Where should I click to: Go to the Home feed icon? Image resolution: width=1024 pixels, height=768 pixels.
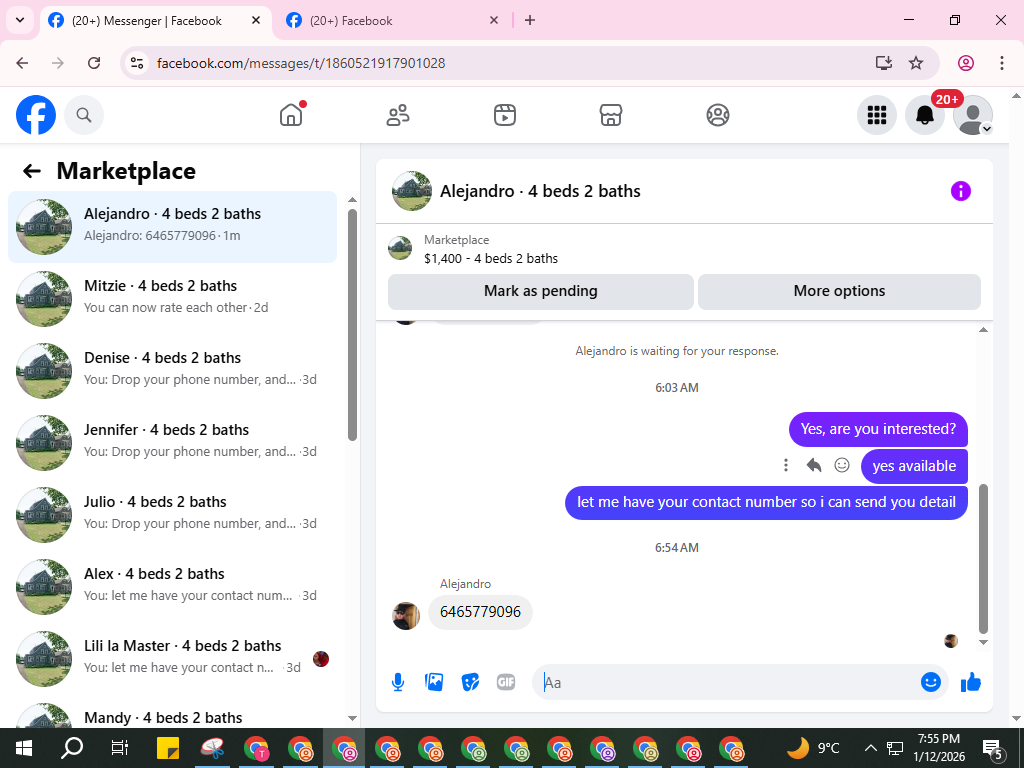(291, 115)
